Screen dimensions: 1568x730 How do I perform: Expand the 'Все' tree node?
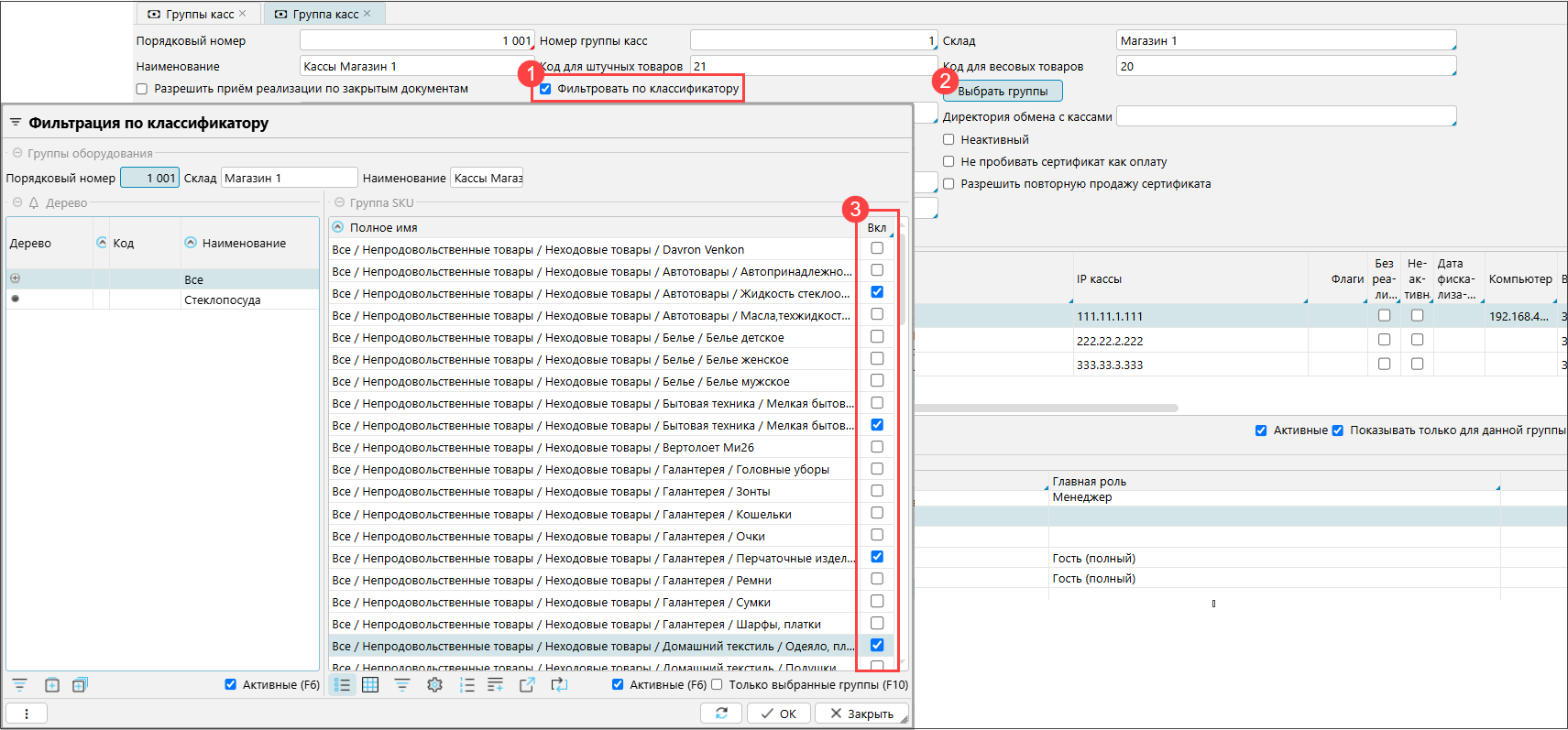point(15,278)
